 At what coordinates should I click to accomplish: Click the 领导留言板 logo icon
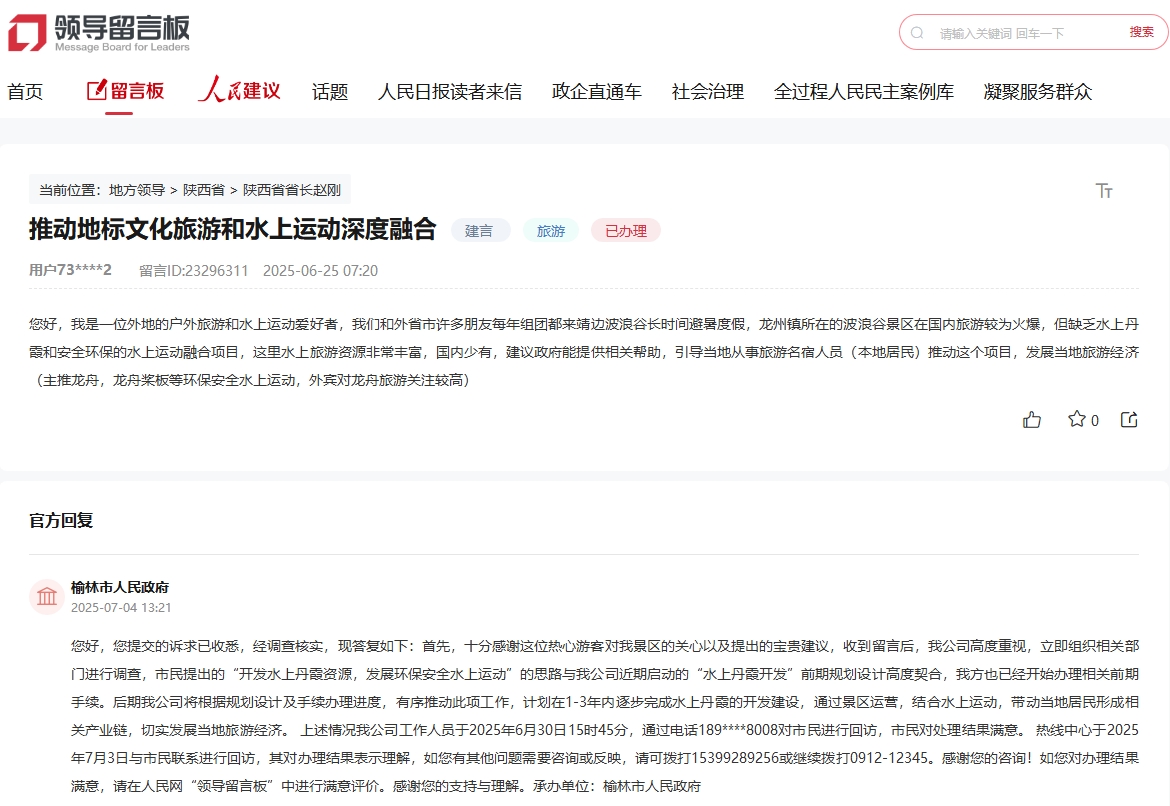pyautogui.click(x=25, y=30)
